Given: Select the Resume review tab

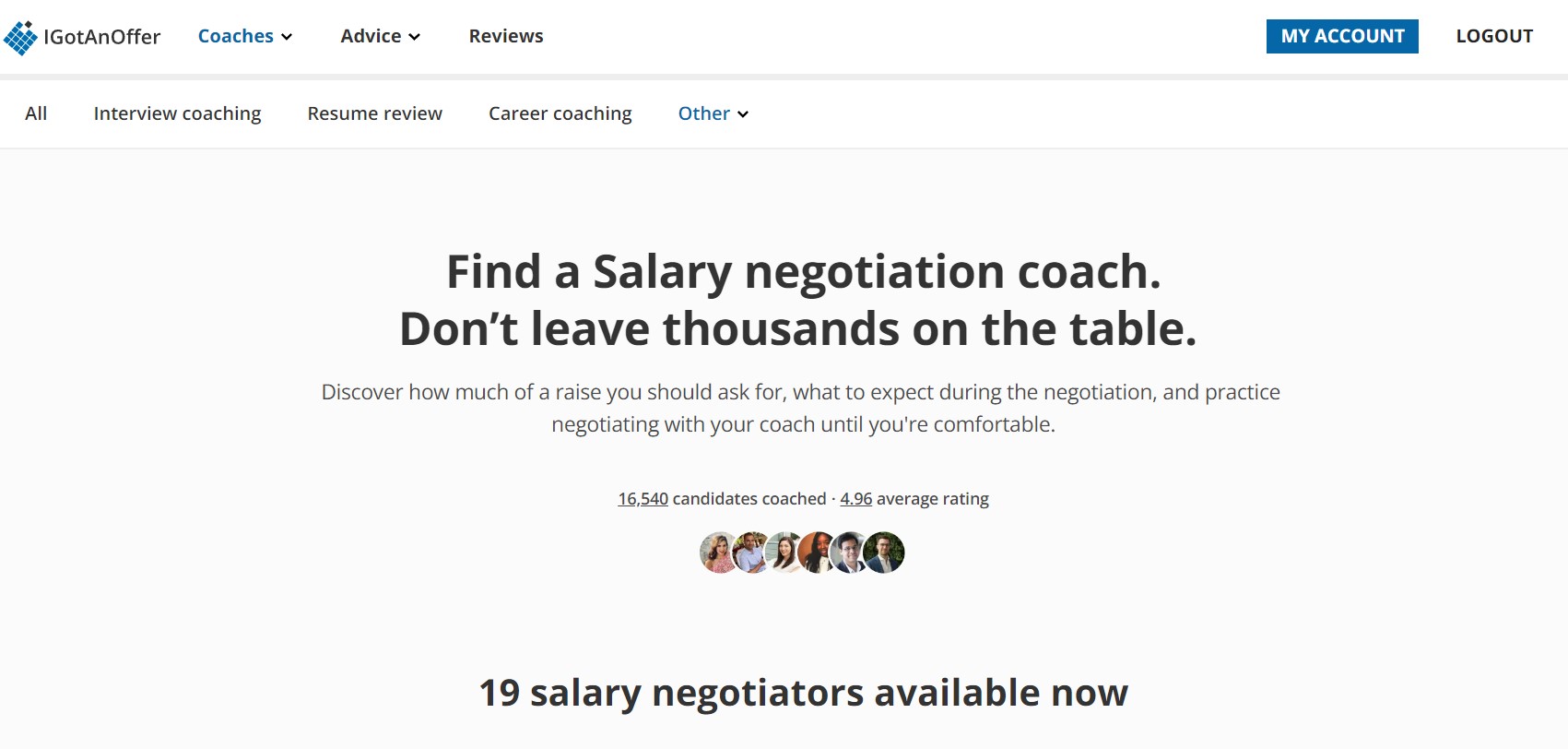Looking at the screenshot, I should pos(375,113).
